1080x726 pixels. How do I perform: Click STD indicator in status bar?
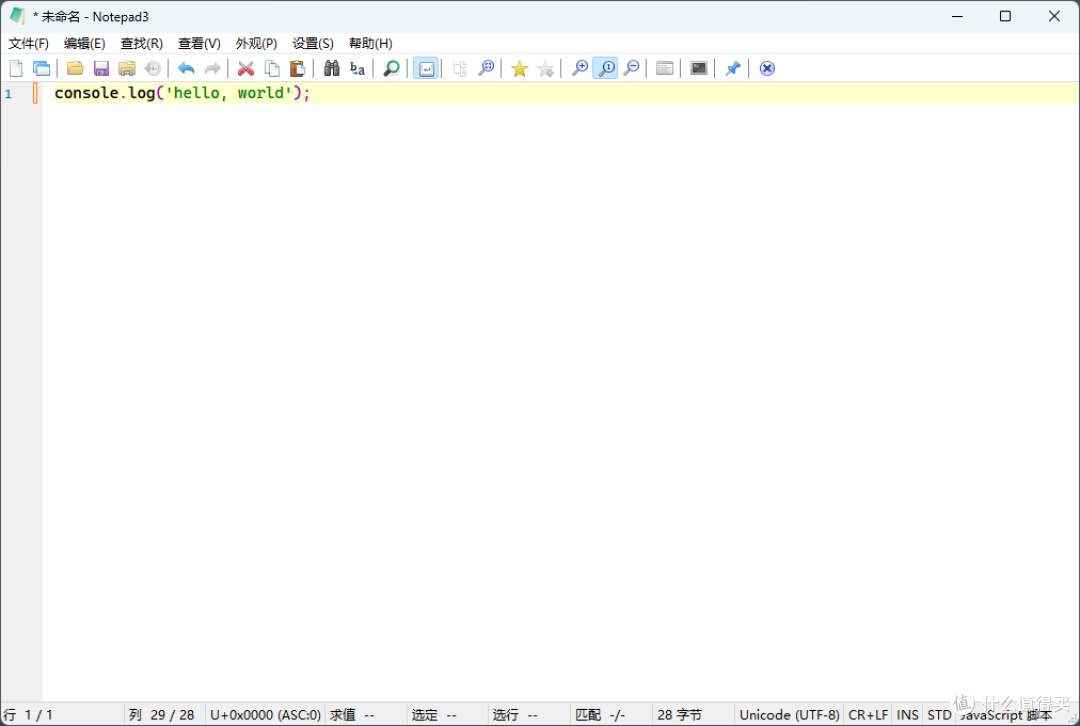pyautogui.click(x=939, y=715)
